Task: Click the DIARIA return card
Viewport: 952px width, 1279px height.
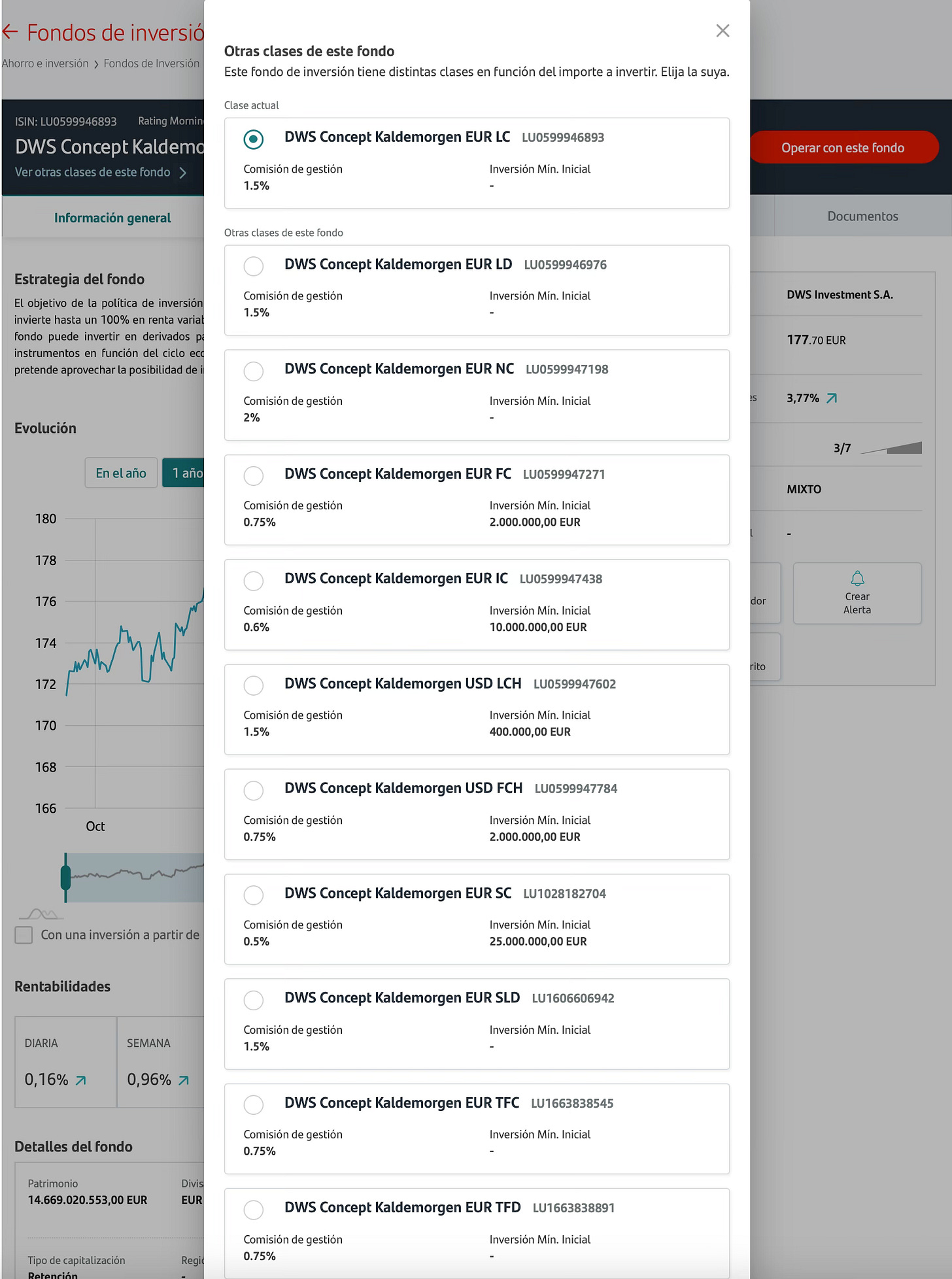Action: point(65,1062)
